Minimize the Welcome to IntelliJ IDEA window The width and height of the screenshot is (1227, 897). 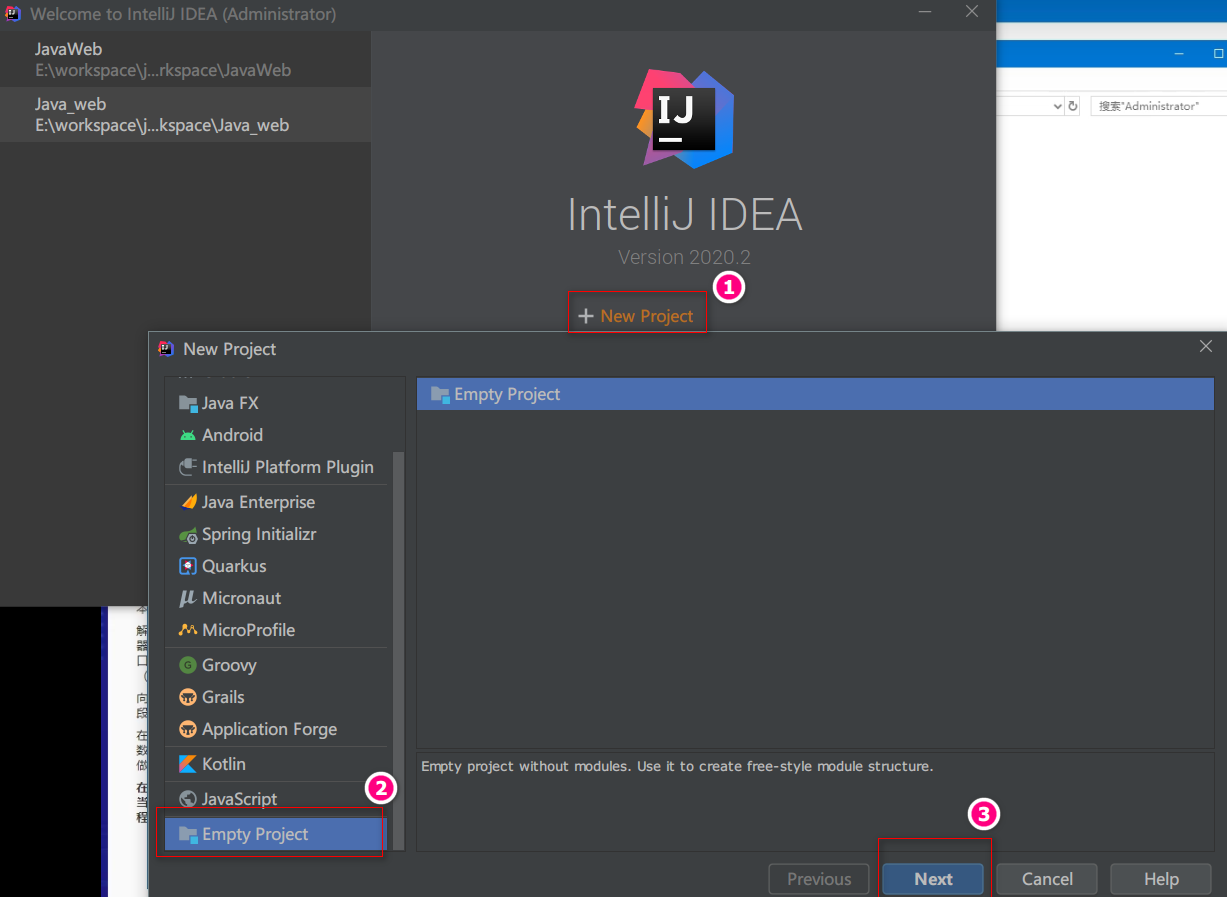point(926,12)
